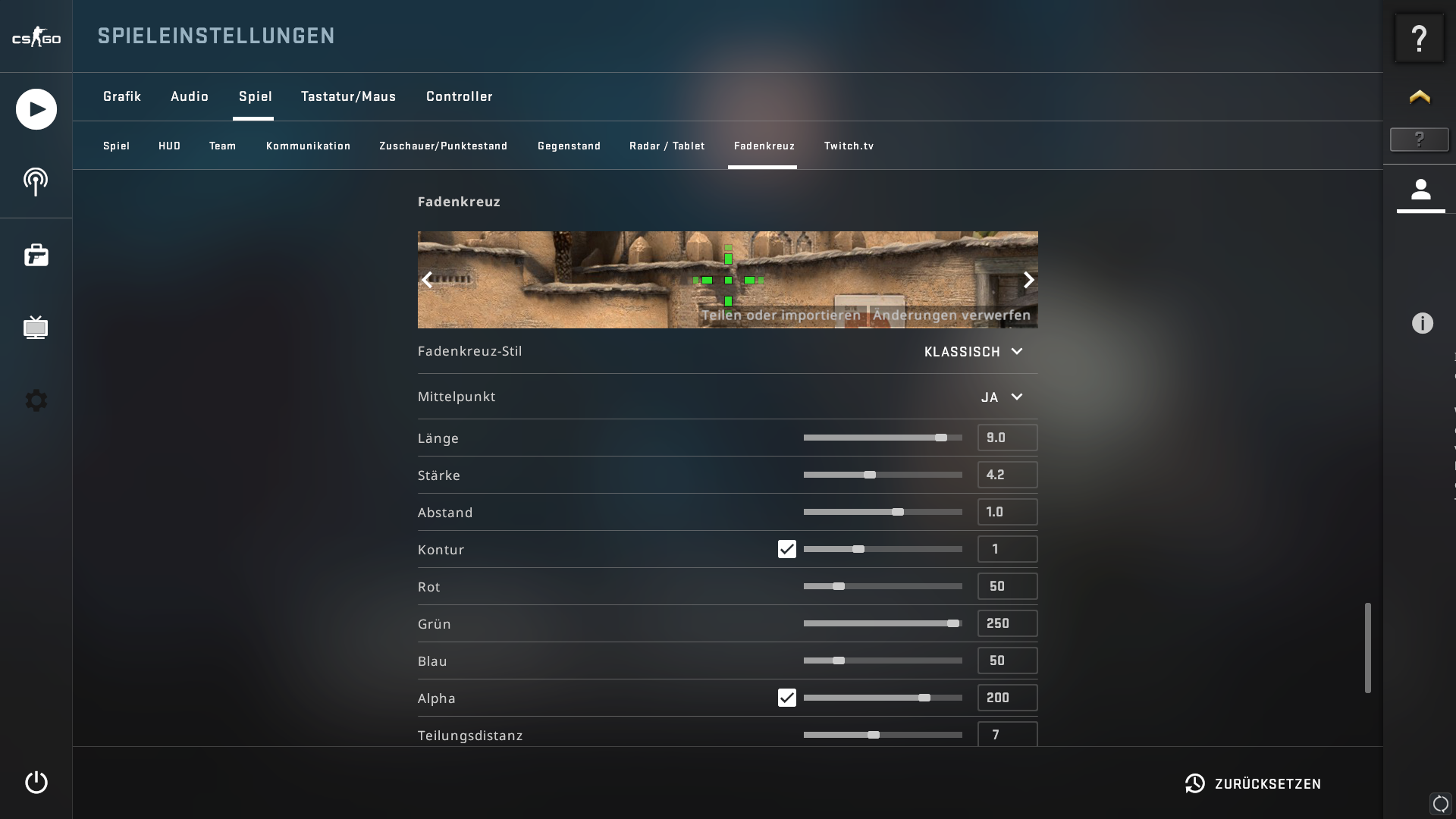Click the settings gear icon
Viewport: 1456px width, 819px height.
(36, 400)
